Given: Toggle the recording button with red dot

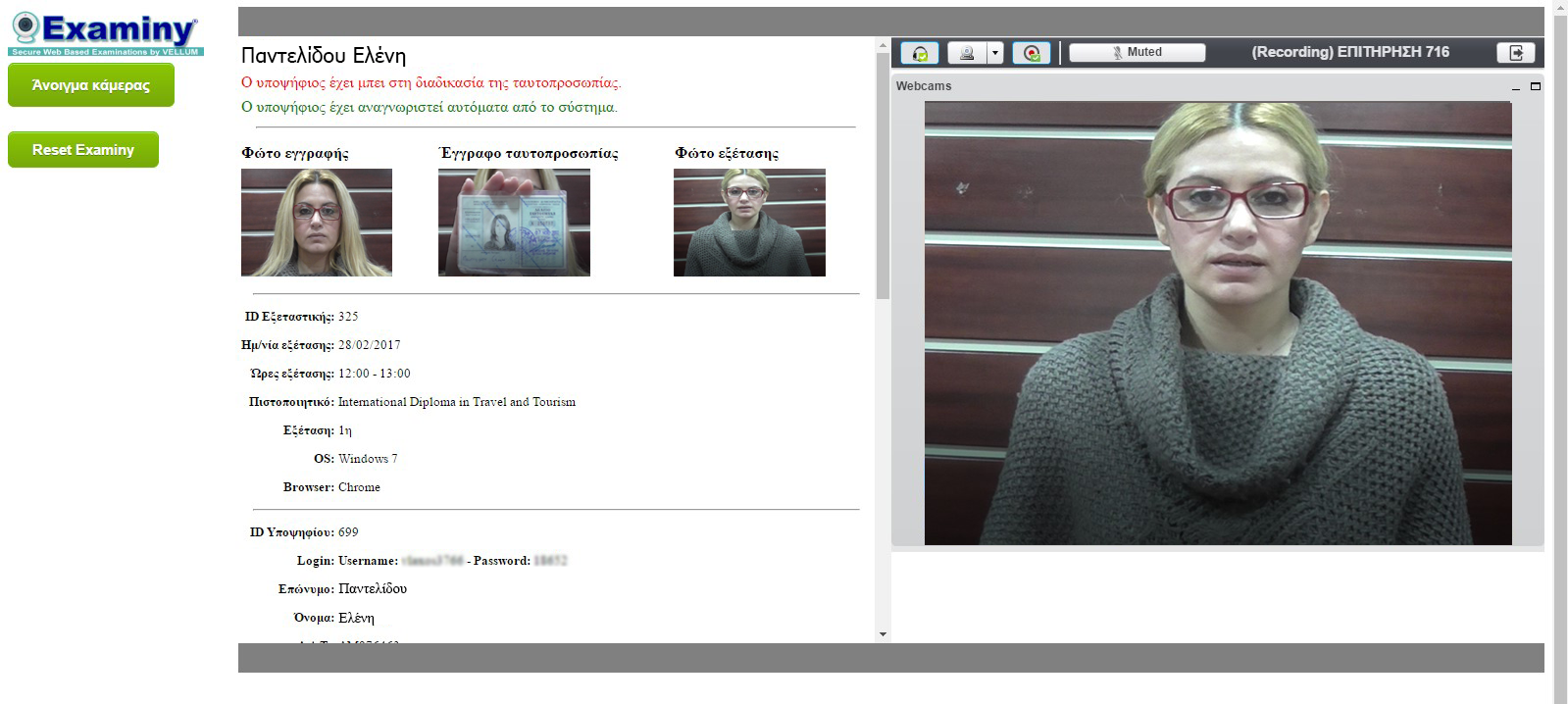Looking at the screenshot, I should coord(1032,53).
